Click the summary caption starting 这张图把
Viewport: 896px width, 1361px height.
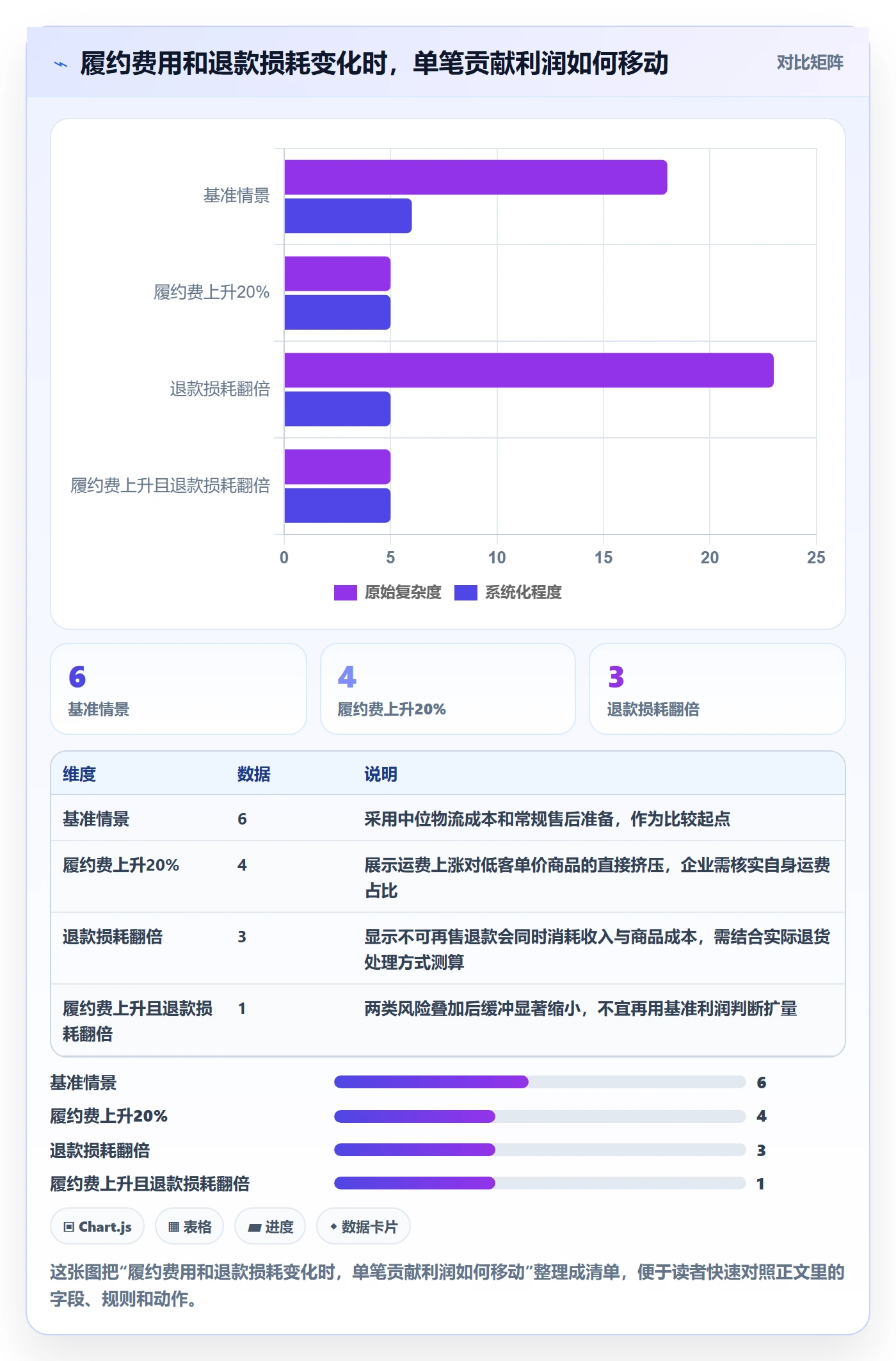coord(447,1285)
